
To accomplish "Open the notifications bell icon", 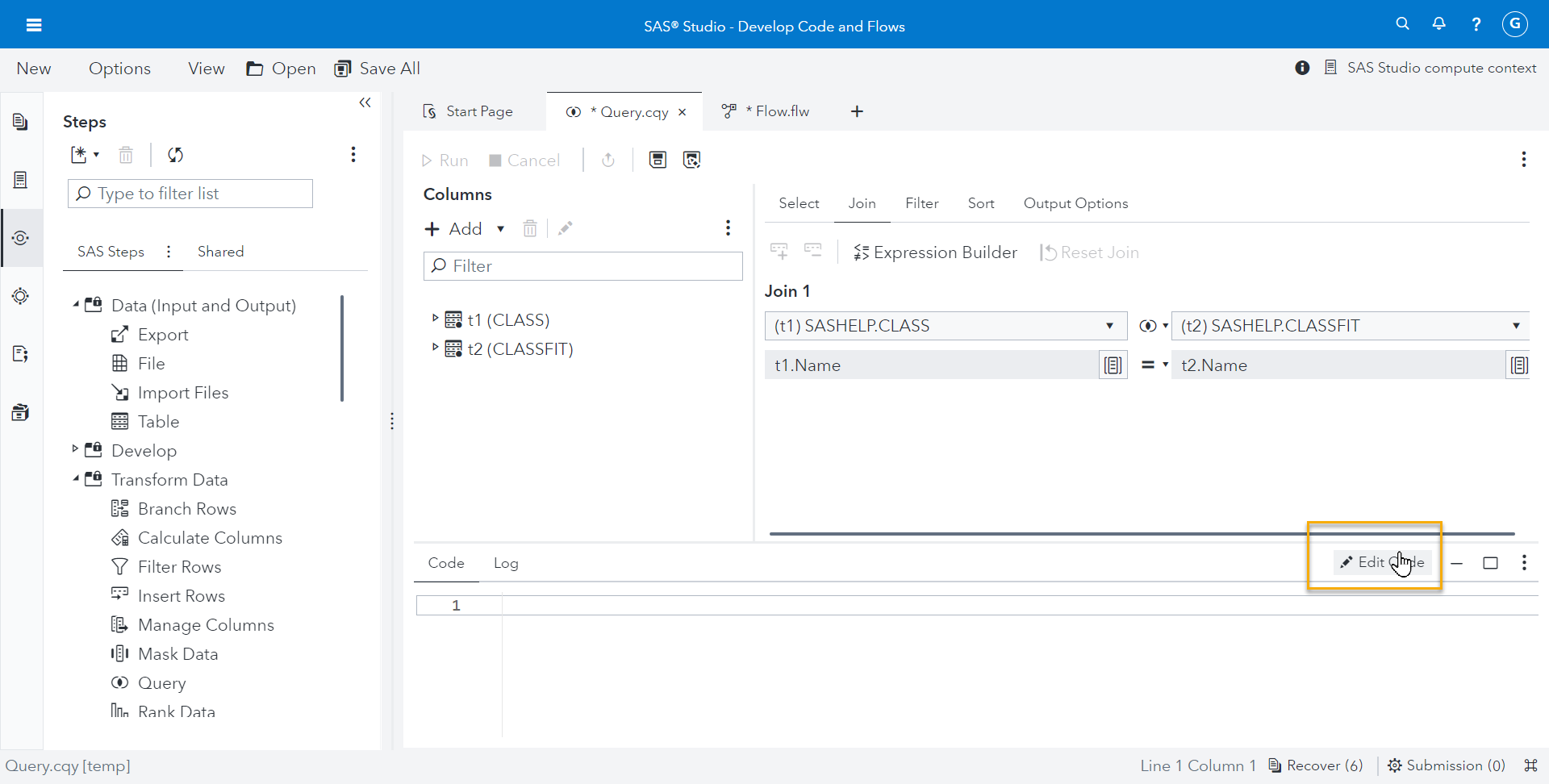I will (x=1439, y=23).
